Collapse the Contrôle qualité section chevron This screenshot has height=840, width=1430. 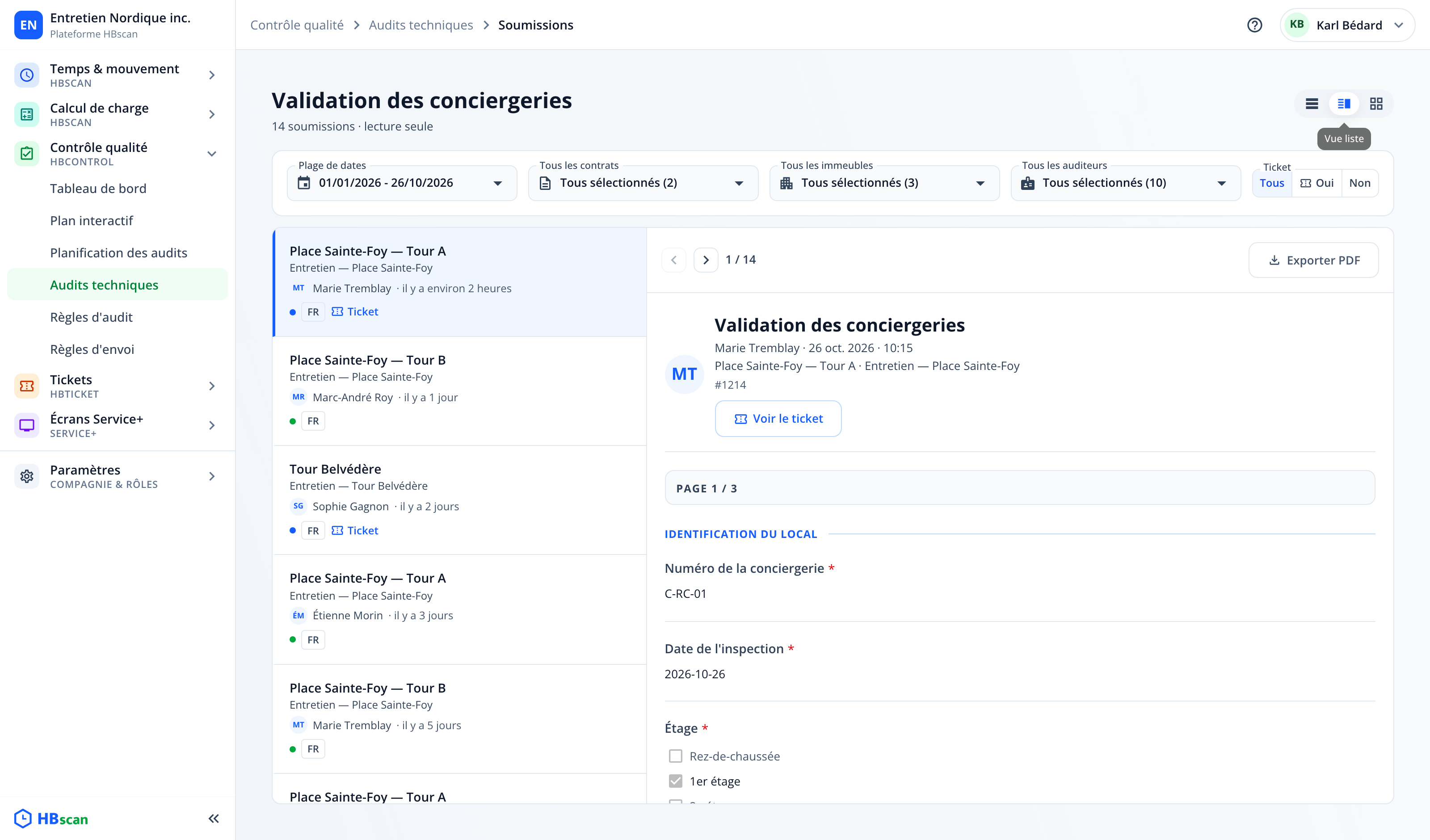(212, 154)
